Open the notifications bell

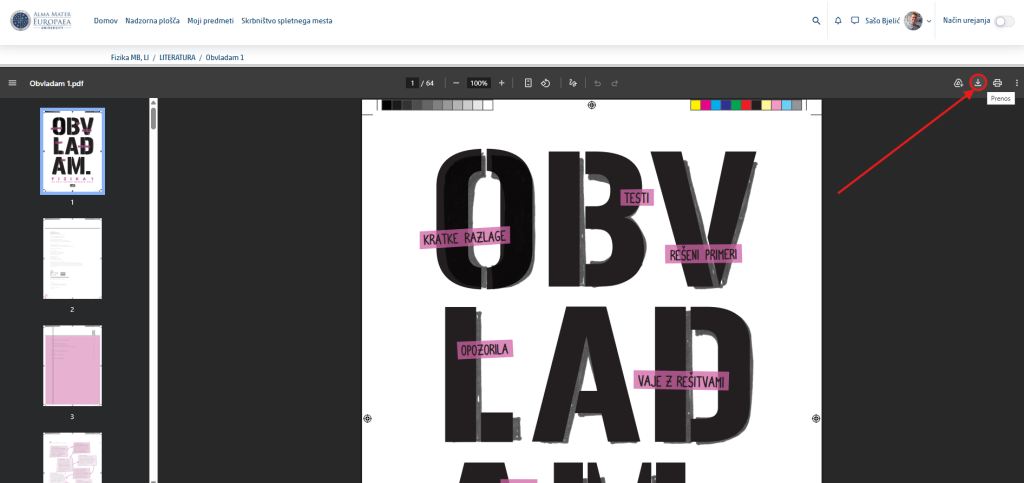point(838,21)
